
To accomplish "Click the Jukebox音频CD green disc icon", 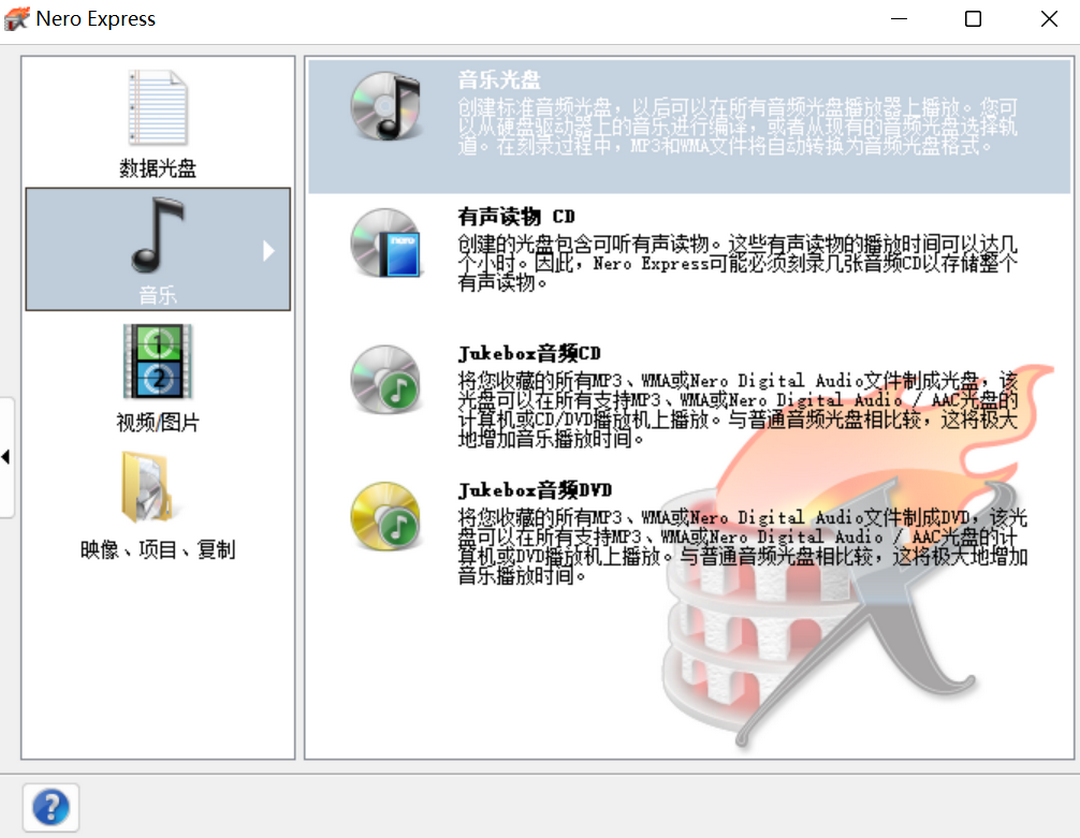I will (x=386, y=380).
